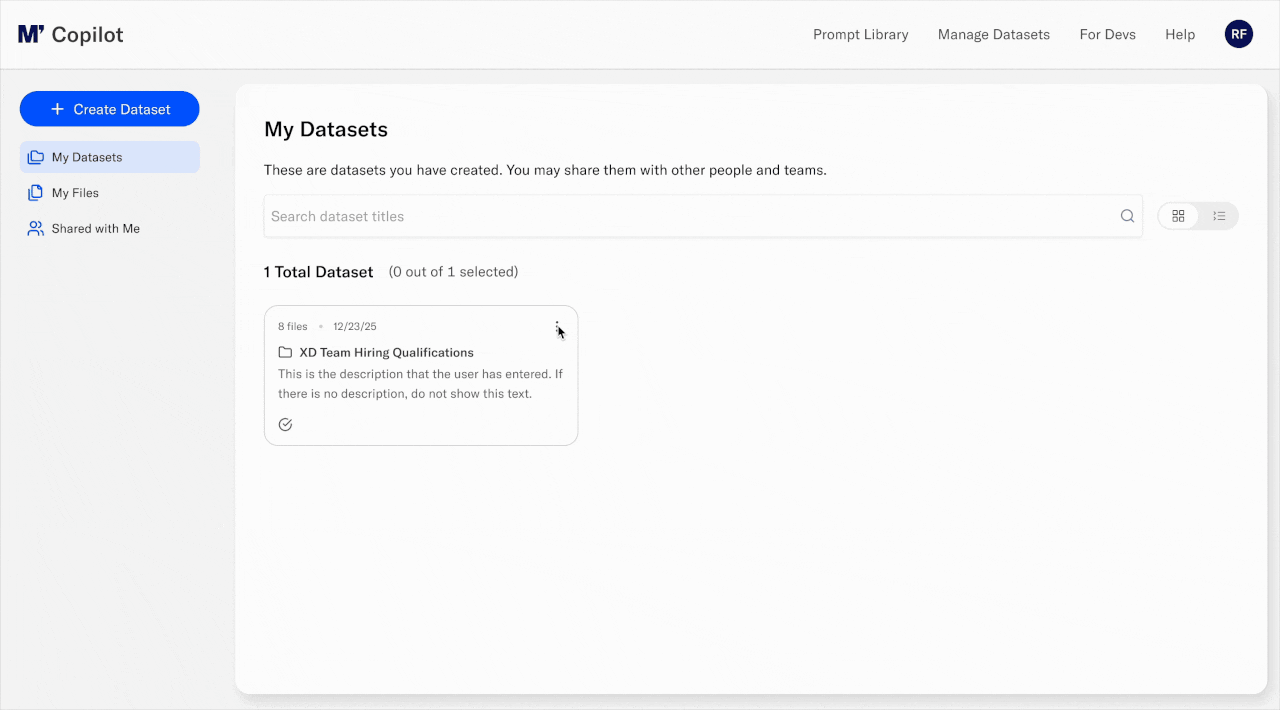Open the Help link
The height and width of the screenshot is (710, 1280).
click(1179, 34)
